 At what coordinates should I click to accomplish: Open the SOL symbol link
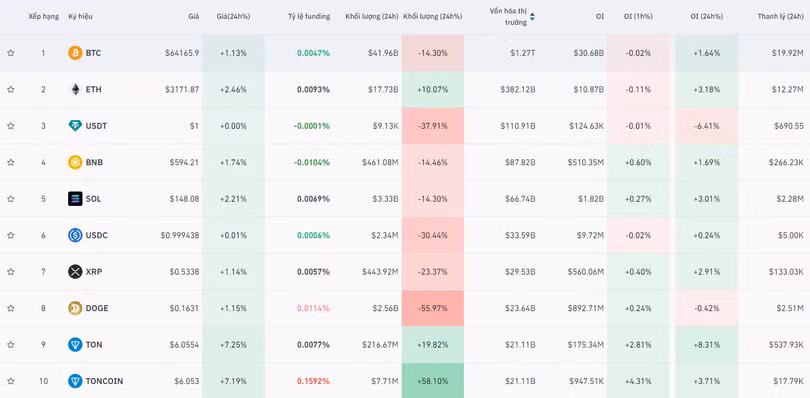[93, 199]
